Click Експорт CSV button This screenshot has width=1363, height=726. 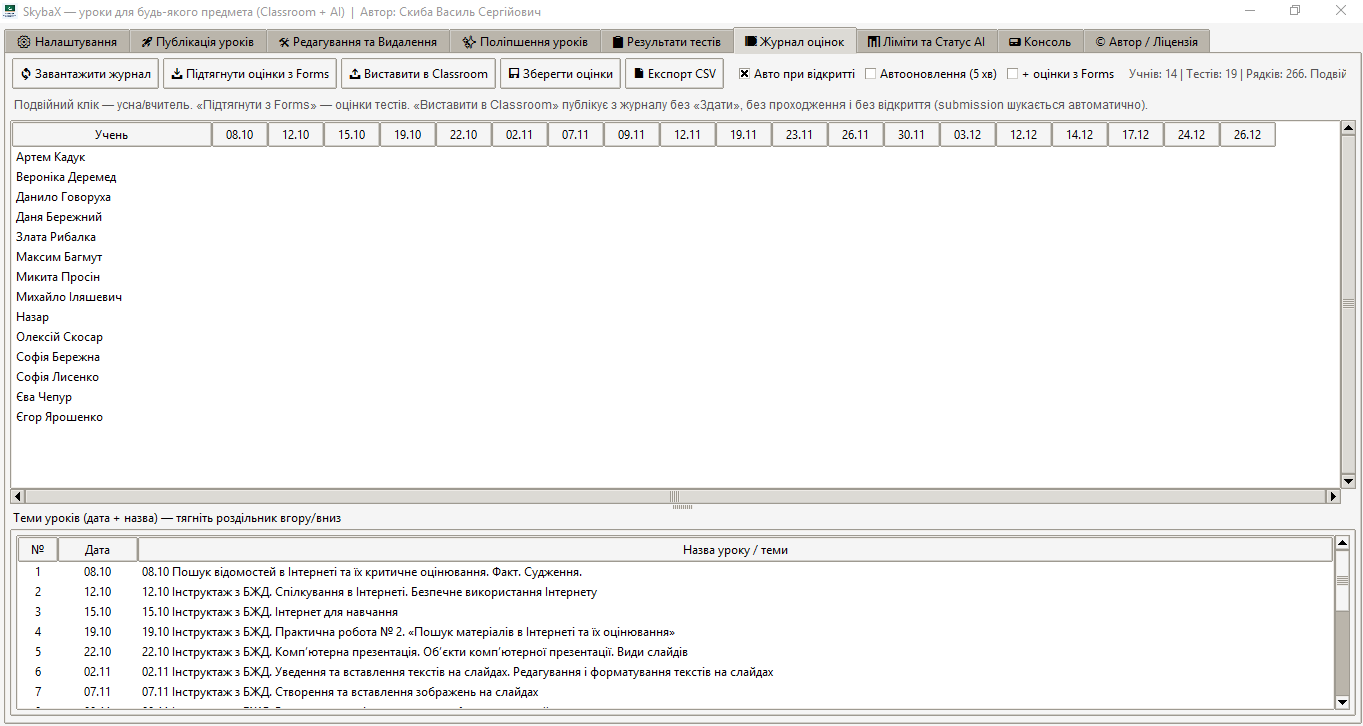click(675, 74)
